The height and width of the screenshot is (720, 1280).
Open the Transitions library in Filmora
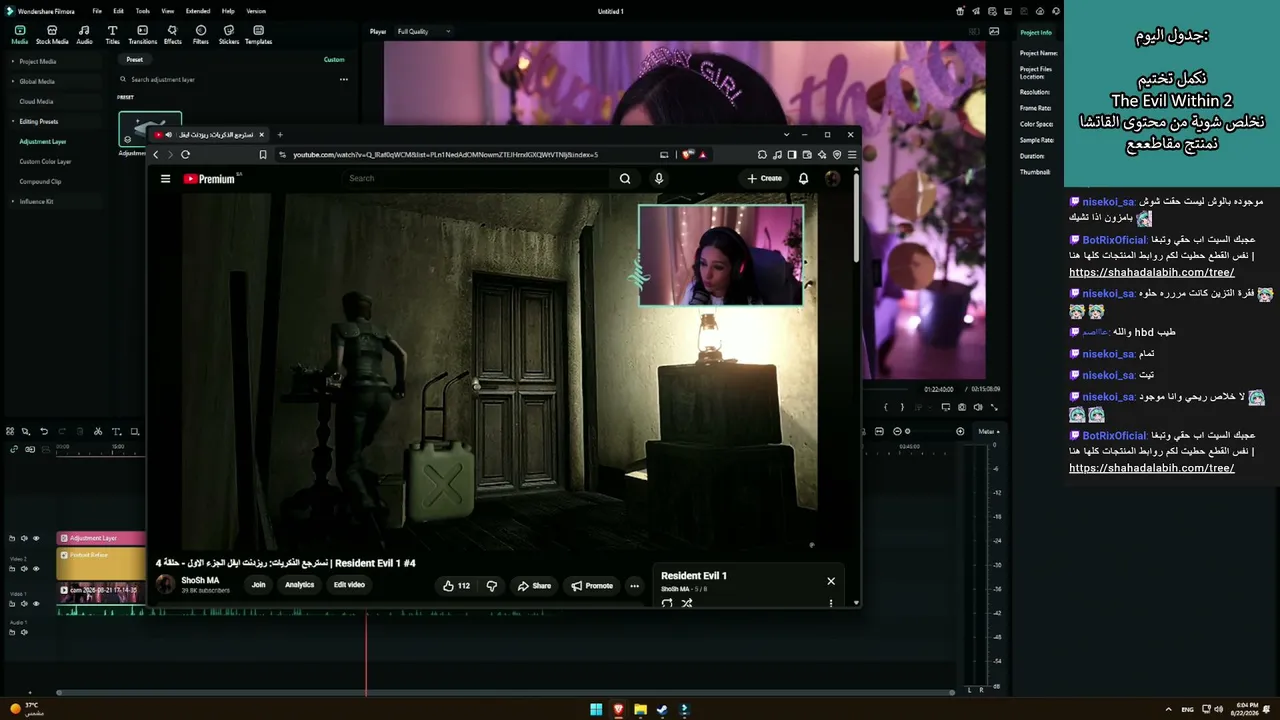coord(142,35)
